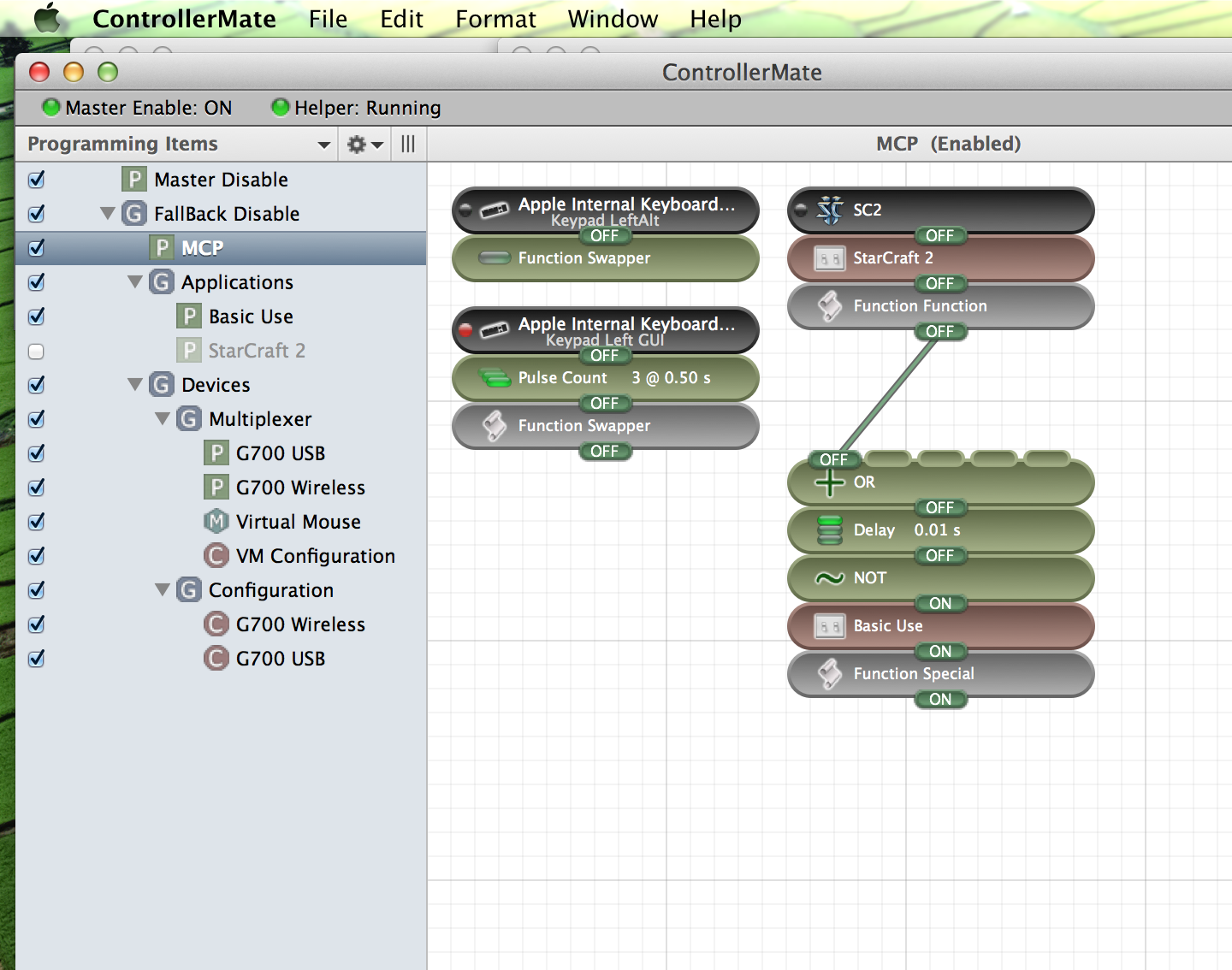
Task: Click the red indicator on Keypad Left GUI block
Action: [x=465, y=330]
